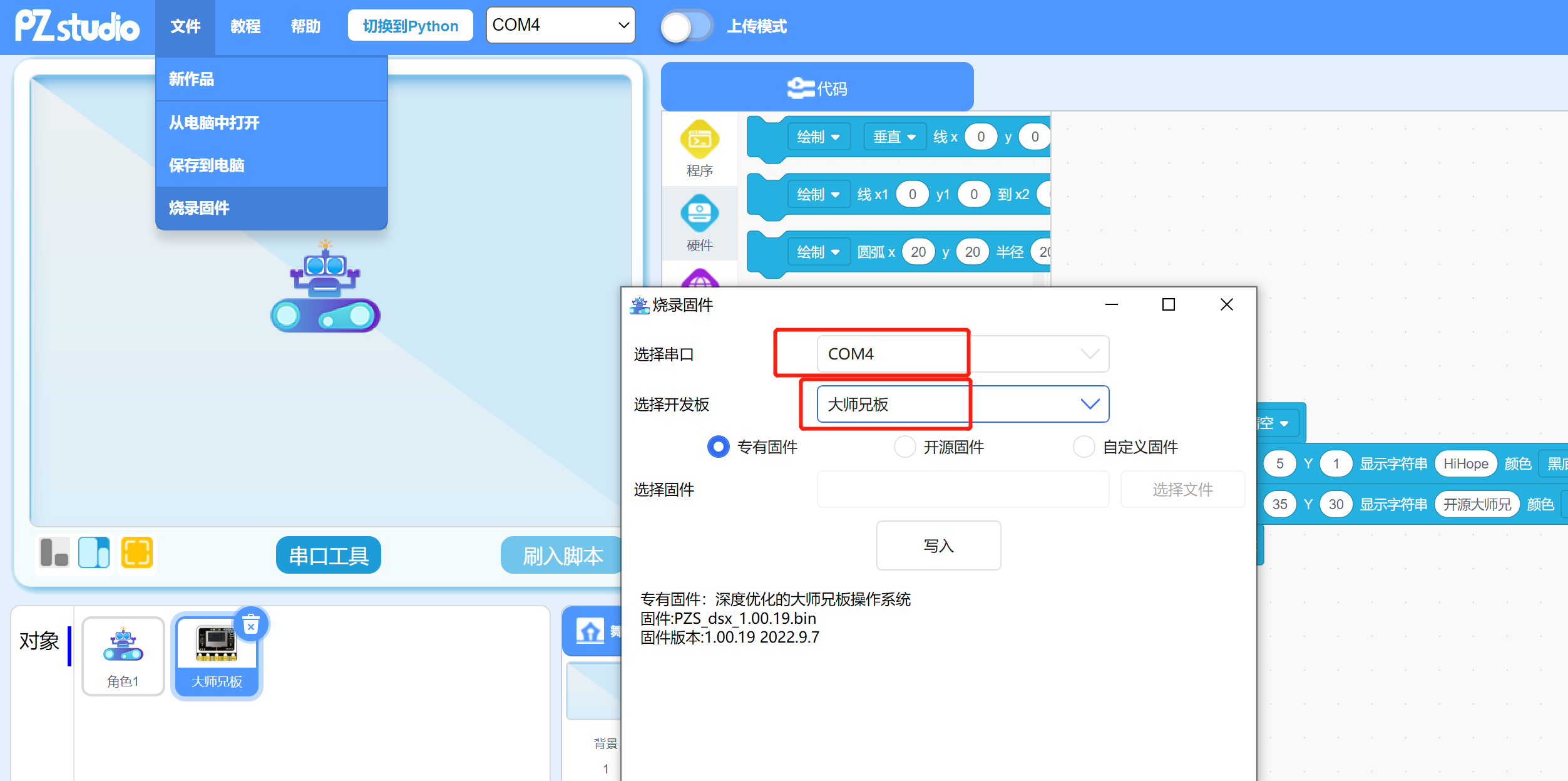Open the 垂直 direction dropdown
The width and height of the screenshot is (1568, 781).
point(894,137)
